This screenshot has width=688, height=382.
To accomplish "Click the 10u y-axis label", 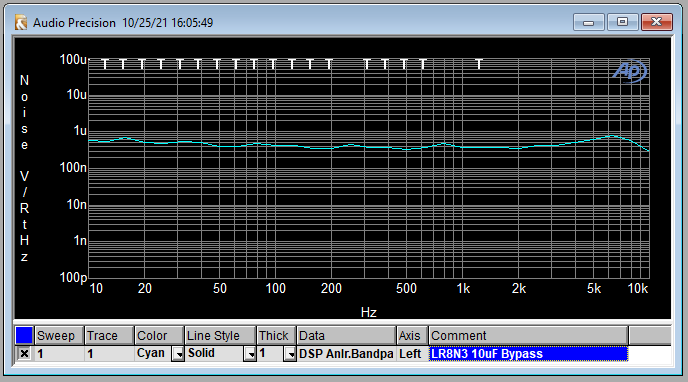I will pos(76,95).
